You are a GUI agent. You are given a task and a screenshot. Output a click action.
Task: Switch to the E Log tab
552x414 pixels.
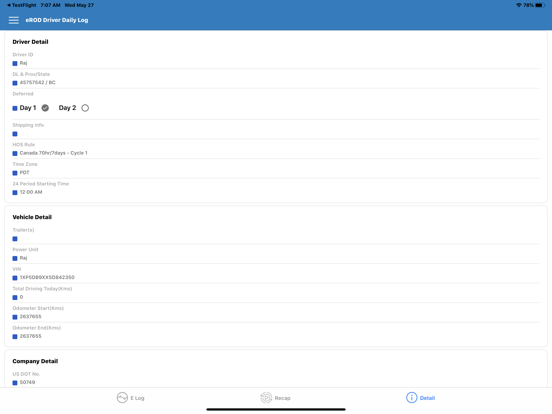131,398
